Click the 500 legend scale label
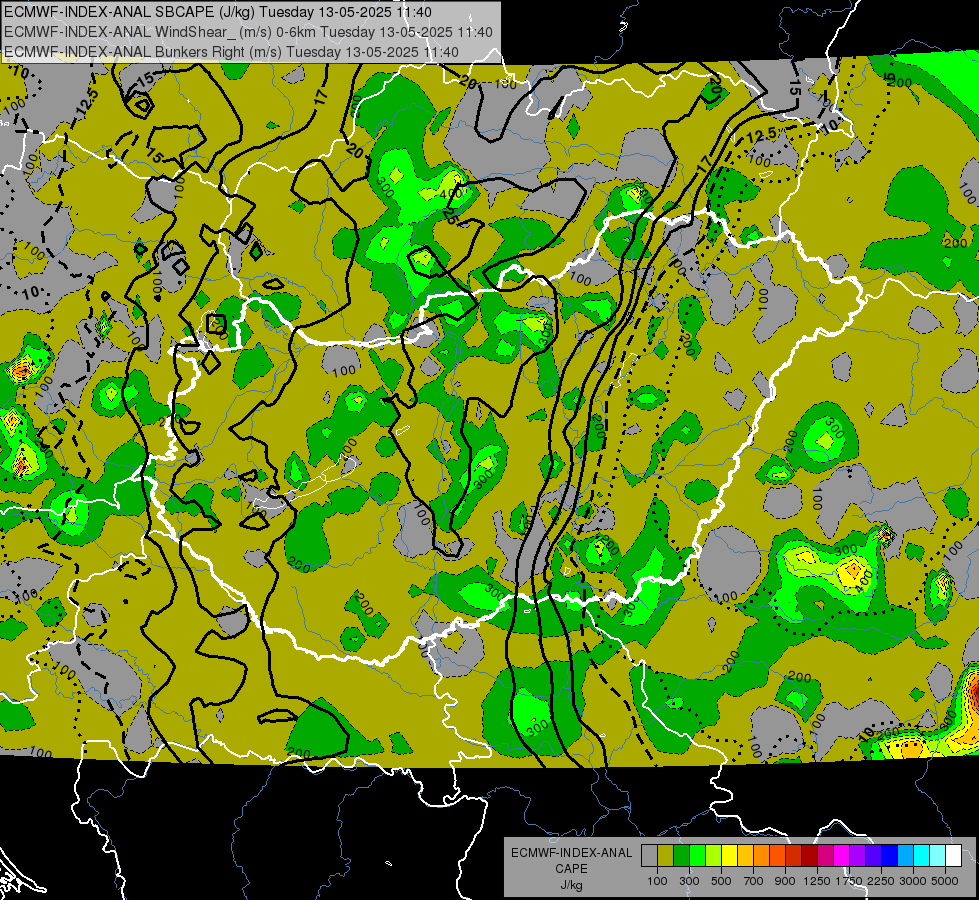Viewport: 979px width, 900px height. click(x=721, y=881)
